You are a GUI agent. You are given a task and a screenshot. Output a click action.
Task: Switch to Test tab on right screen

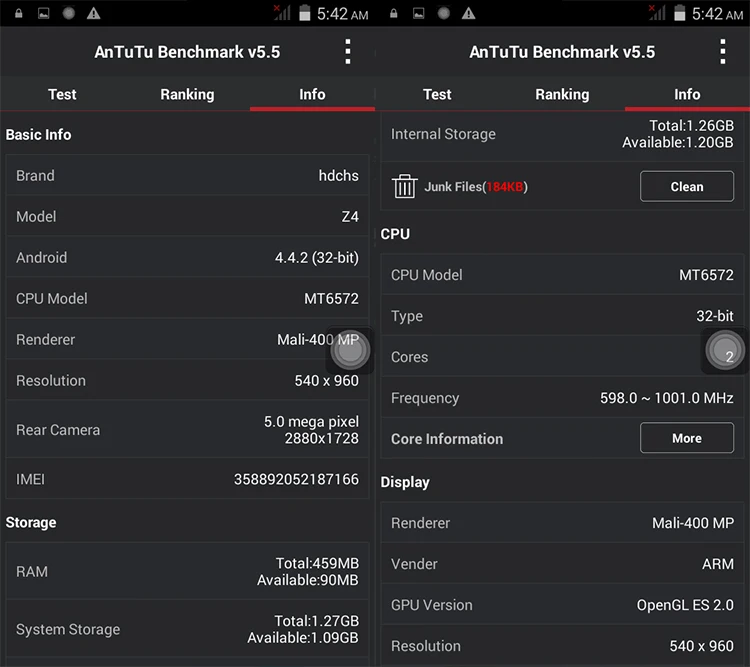[x=437, y=94]
